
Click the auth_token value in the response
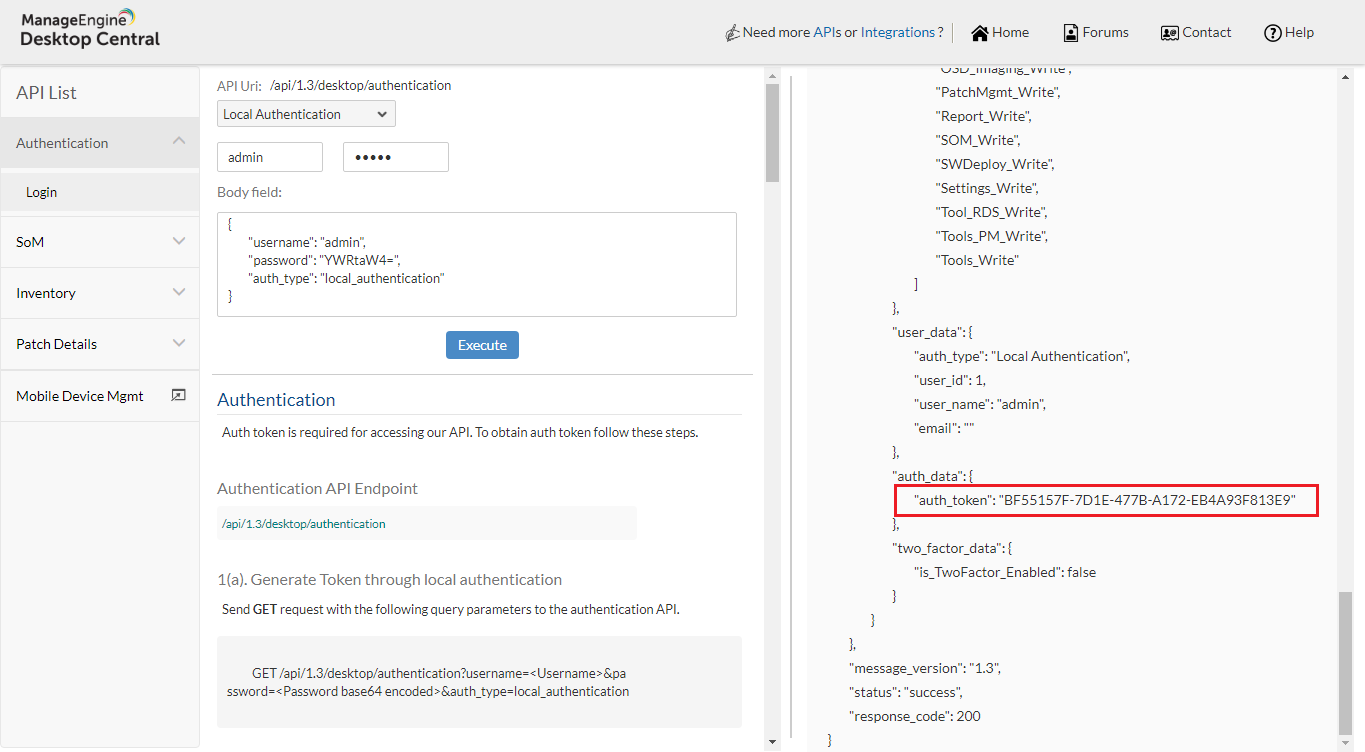tap(1147, 500)
